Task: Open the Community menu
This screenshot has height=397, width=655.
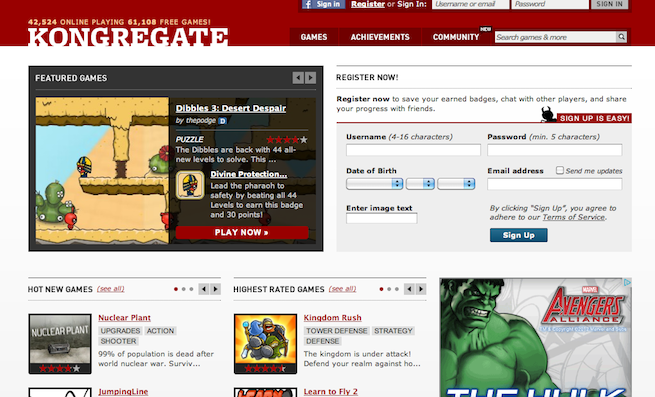Action: pos(456,37)
